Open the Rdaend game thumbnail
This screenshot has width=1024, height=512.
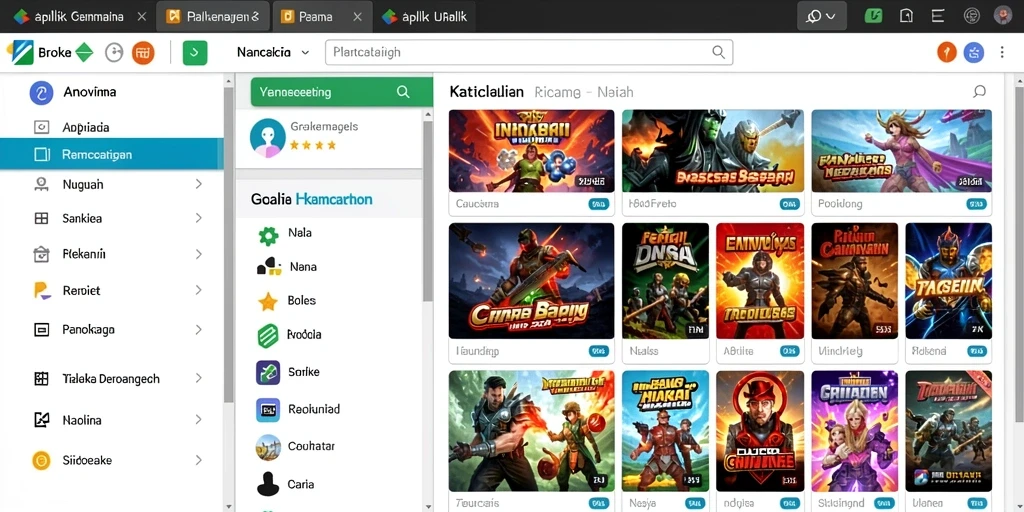coord(949,281)
